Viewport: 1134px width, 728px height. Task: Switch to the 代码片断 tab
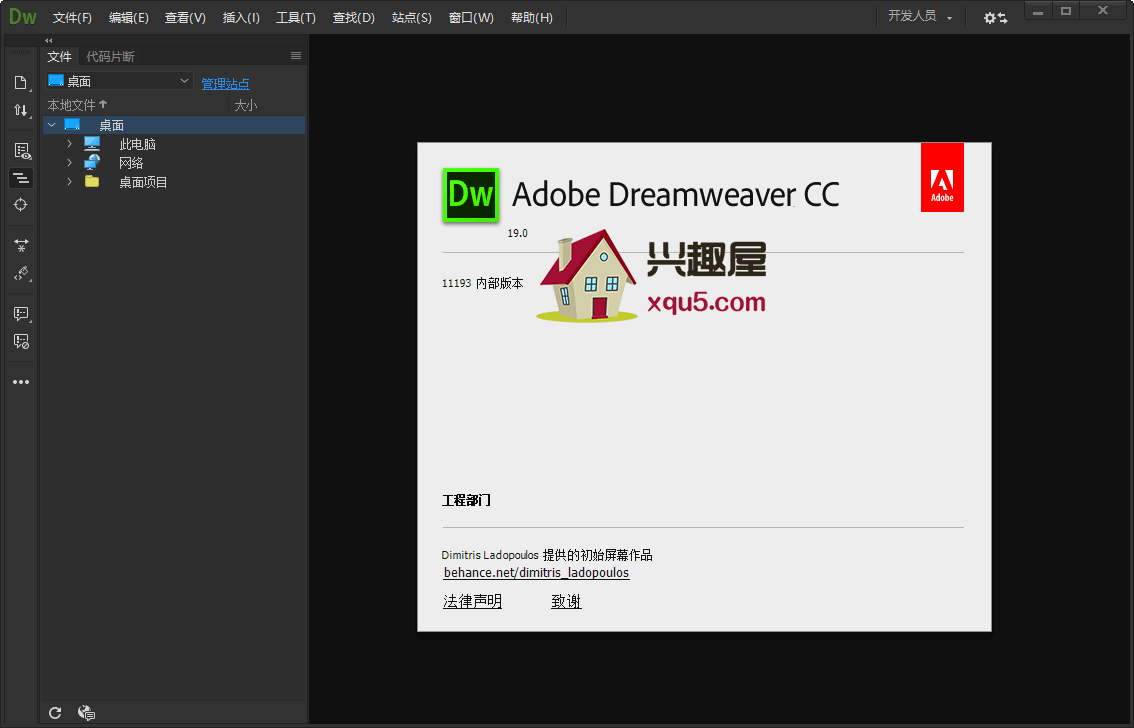click(110, 56)
